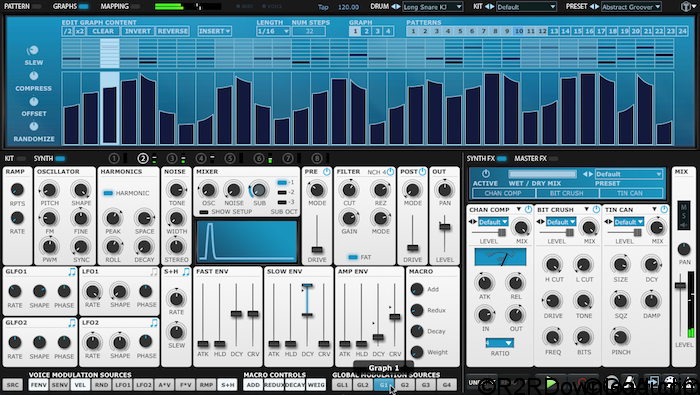Viewport: 700px width, 395px height.
Task: Click the OUT LEVEL slider handle
Action: [445, 226]
